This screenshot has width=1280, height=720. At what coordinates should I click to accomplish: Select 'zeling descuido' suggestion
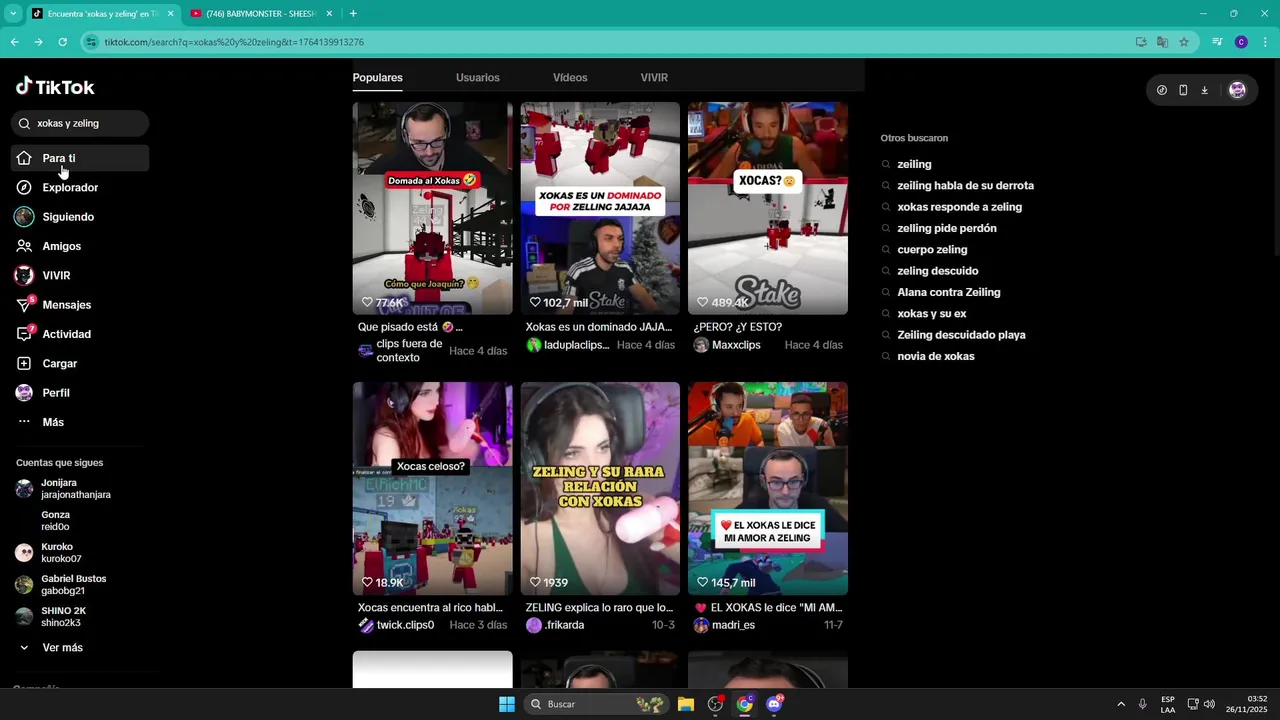coord(938,271)
